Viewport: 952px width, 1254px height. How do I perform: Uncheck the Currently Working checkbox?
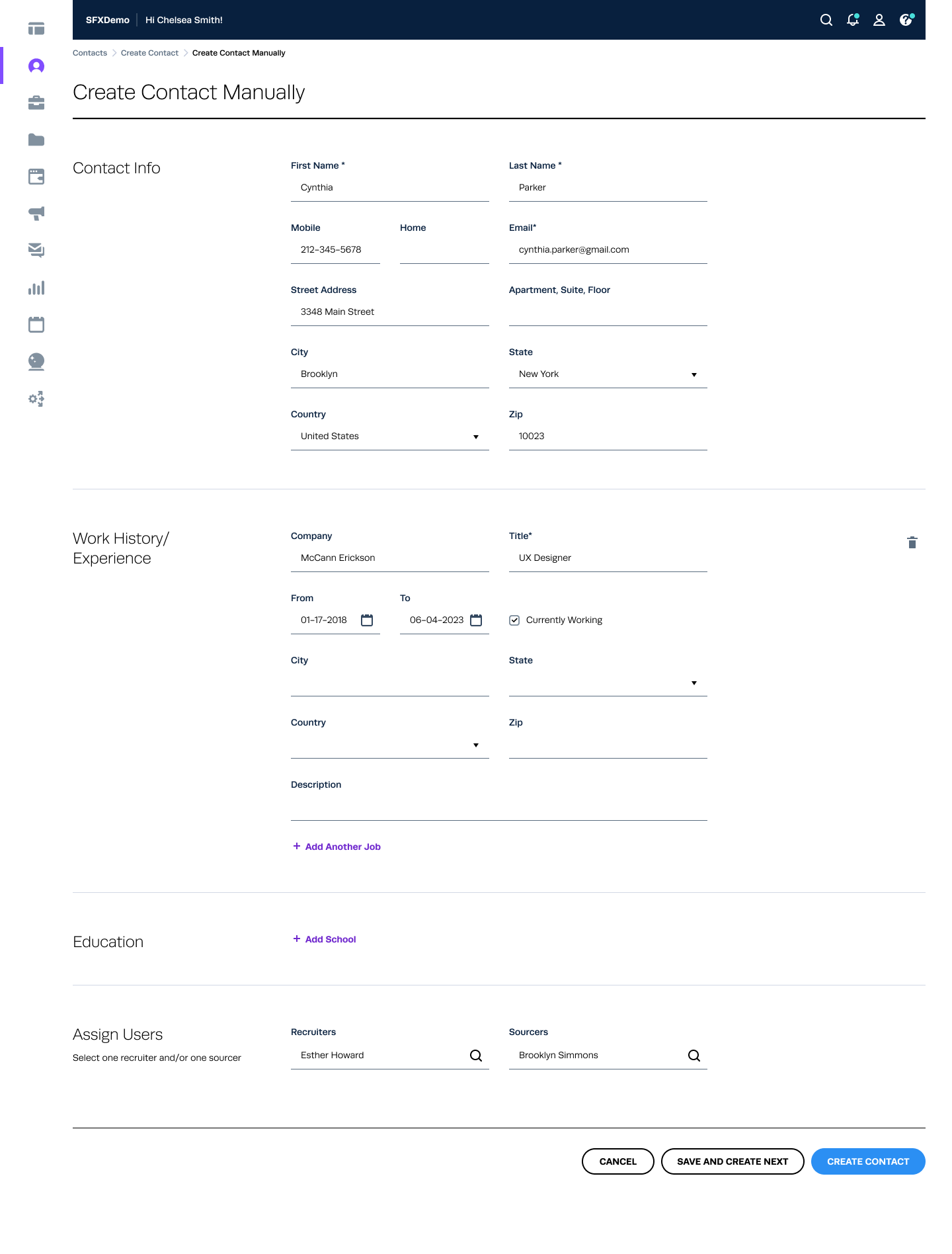click(x=514, y=620)
